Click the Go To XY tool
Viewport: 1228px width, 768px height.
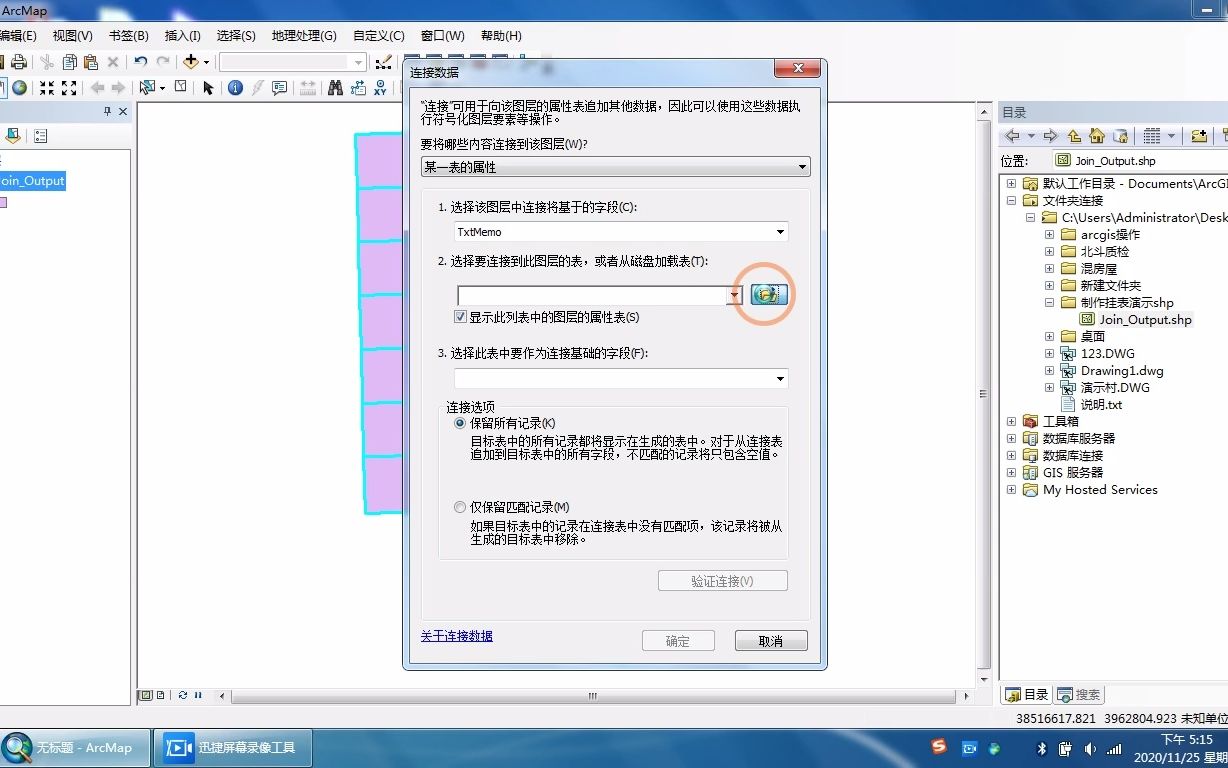pyautogui.click(x=380, y=88)
